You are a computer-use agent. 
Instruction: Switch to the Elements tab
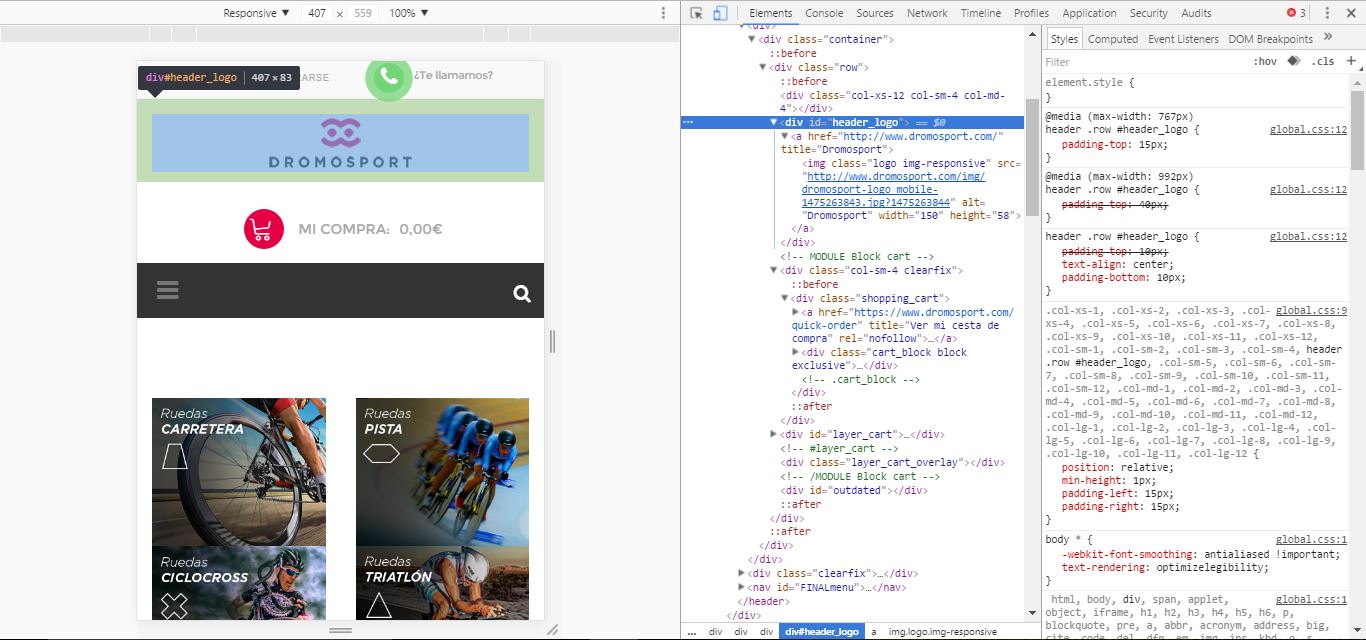point(770,13)
